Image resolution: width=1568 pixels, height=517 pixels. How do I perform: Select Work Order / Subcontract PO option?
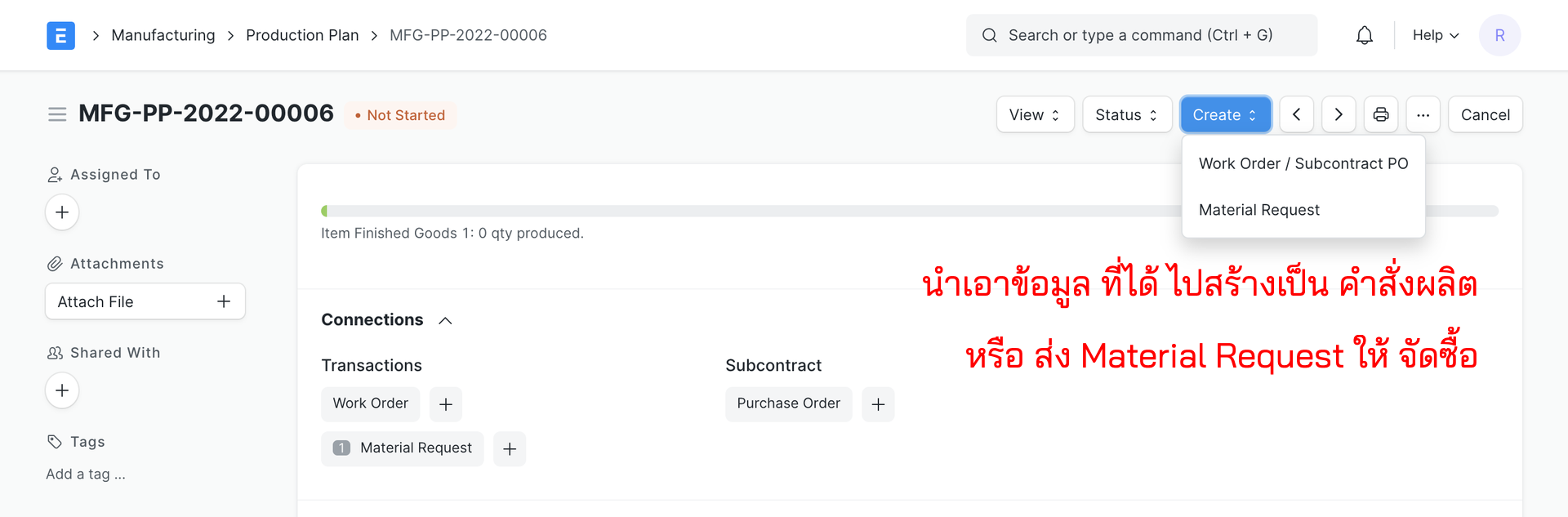coord(1303,163)
